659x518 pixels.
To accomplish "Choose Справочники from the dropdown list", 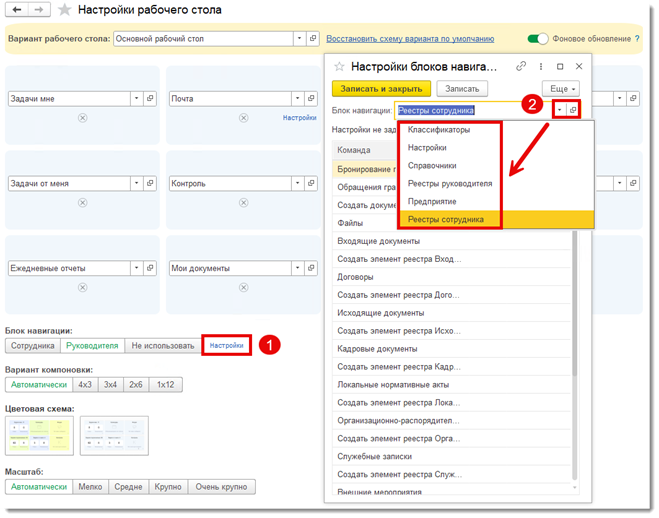I will [x=432, y=166].
